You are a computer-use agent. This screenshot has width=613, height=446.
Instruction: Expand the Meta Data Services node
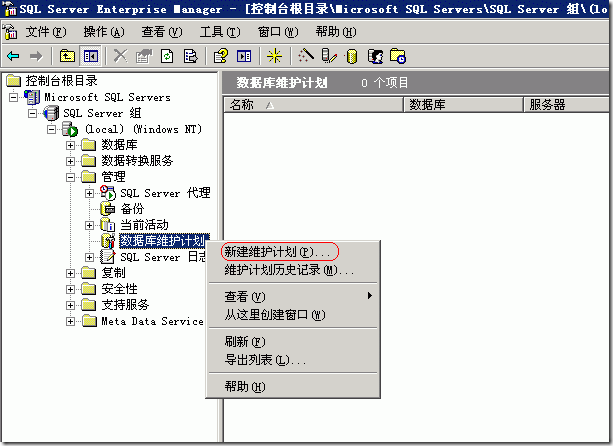(70, 321)
